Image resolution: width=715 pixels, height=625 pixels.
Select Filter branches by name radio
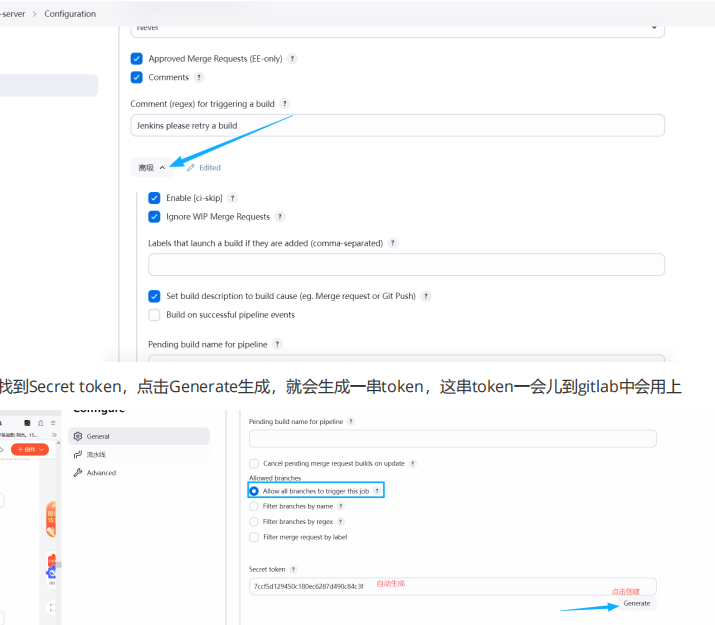[254, 506]
